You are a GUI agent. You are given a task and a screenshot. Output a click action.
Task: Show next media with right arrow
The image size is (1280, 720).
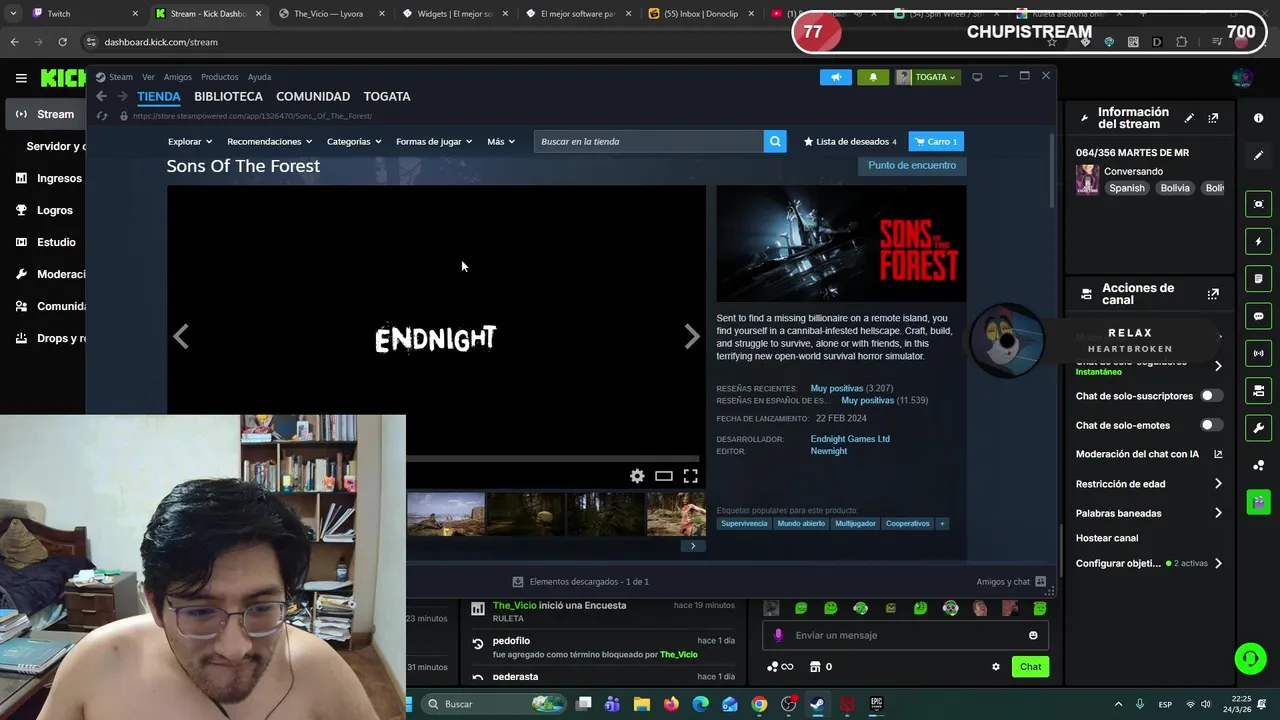(692, 337)
